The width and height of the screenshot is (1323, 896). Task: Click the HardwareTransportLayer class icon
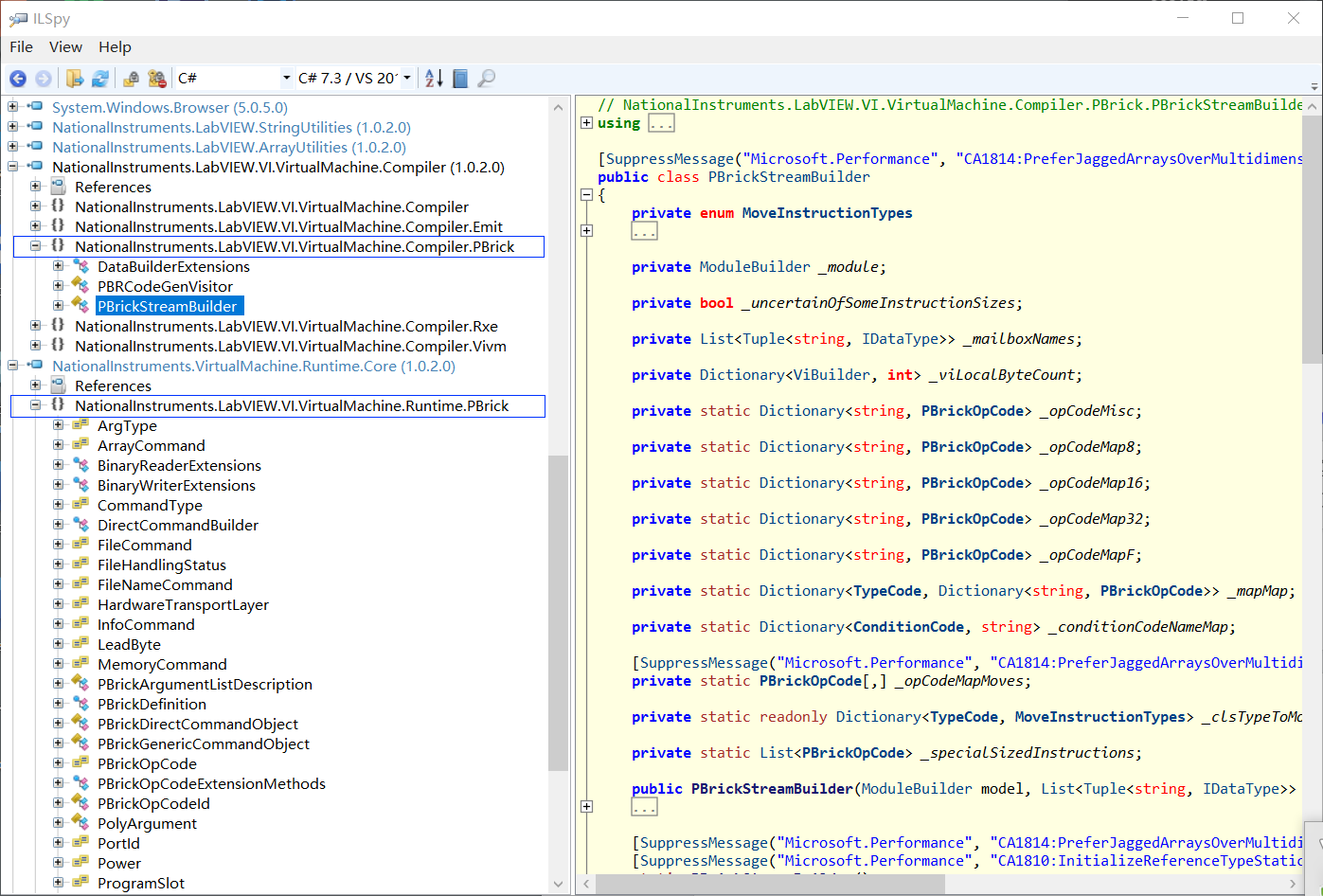coord(80,604)
